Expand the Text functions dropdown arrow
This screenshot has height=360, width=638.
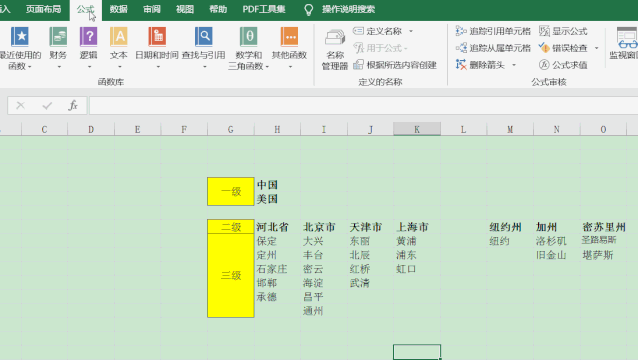(x=119, y=67)
